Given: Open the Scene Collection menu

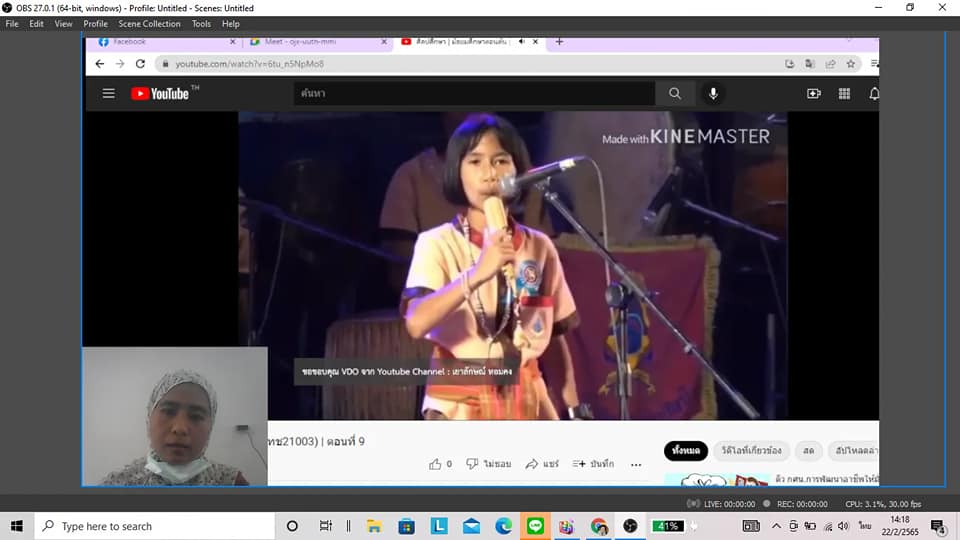Looking at the screenshot, I should coord(149,23).
